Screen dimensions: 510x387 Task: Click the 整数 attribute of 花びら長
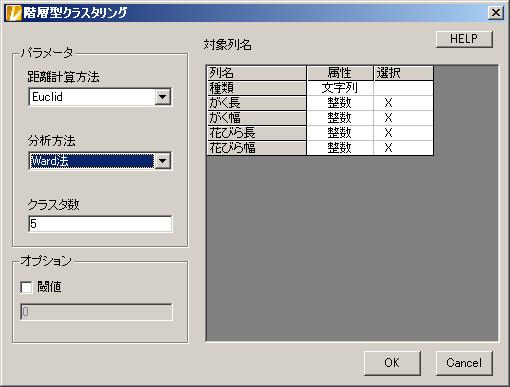coord(340,133)
